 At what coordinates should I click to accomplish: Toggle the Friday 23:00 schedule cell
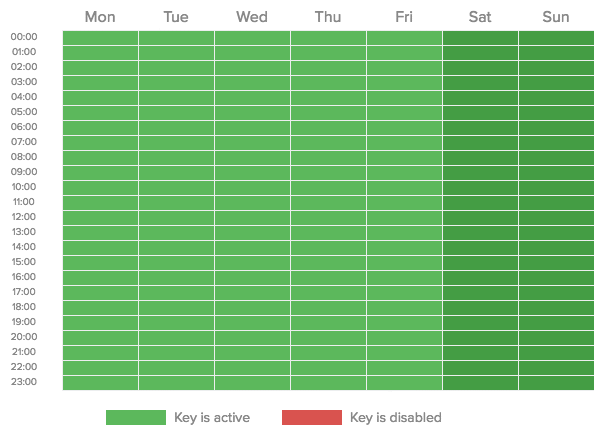404,383
